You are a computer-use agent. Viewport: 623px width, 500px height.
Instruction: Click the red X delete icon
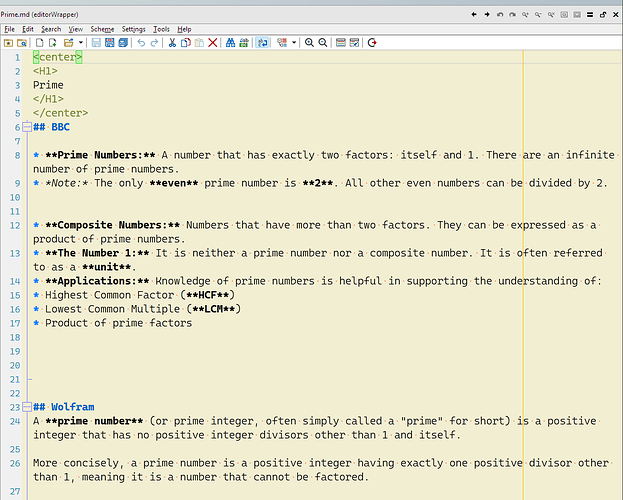click(x=213, y=43)
